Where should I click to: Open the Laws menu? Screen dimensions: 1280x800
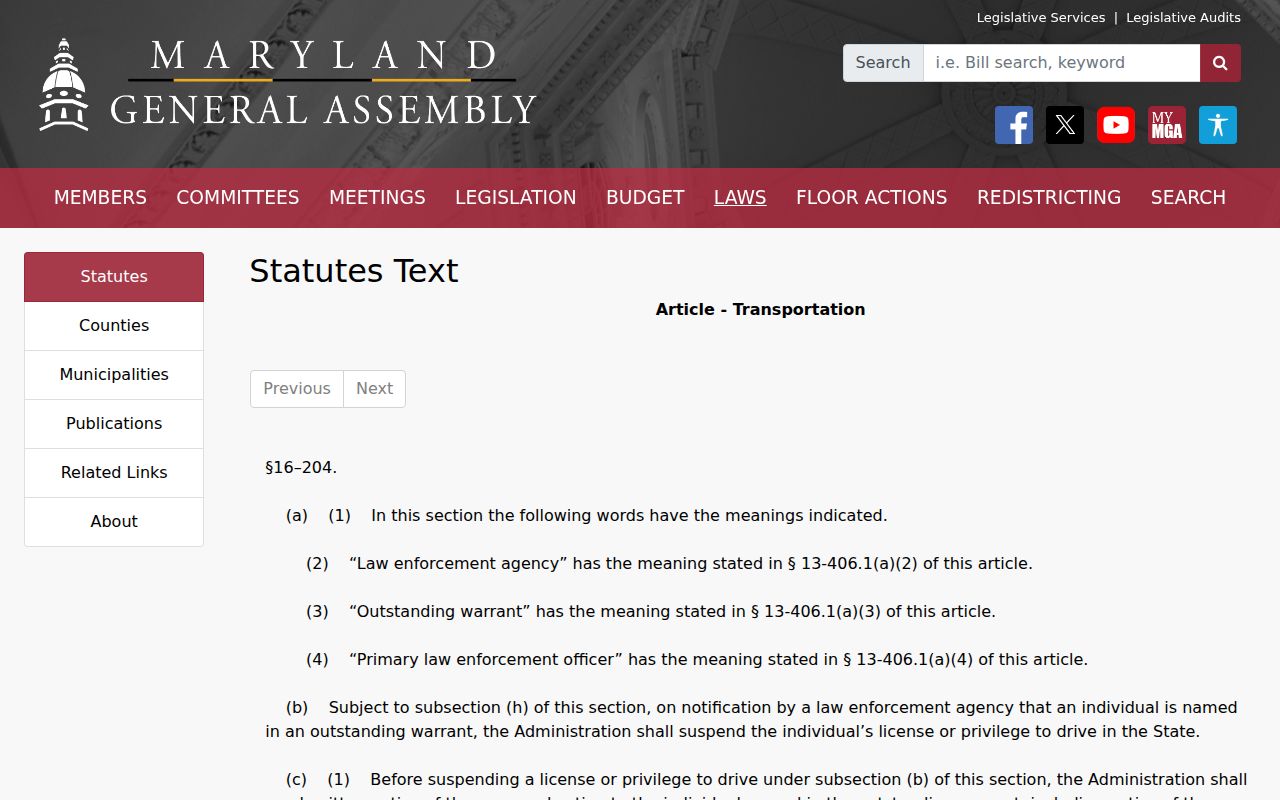[740, 198]
